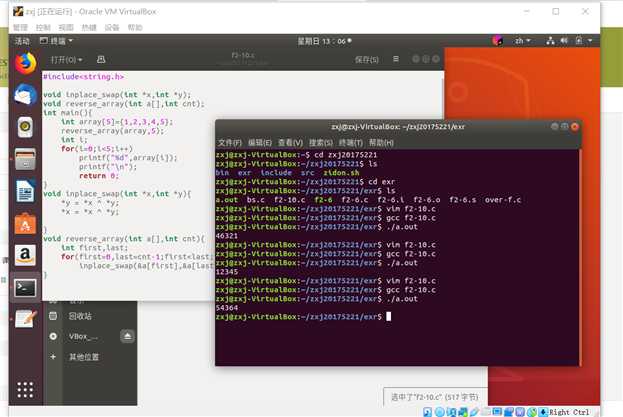The width and height of the screenshot is (623, 417).
Task: Create new document in gedit header
Action: (101, 60)
